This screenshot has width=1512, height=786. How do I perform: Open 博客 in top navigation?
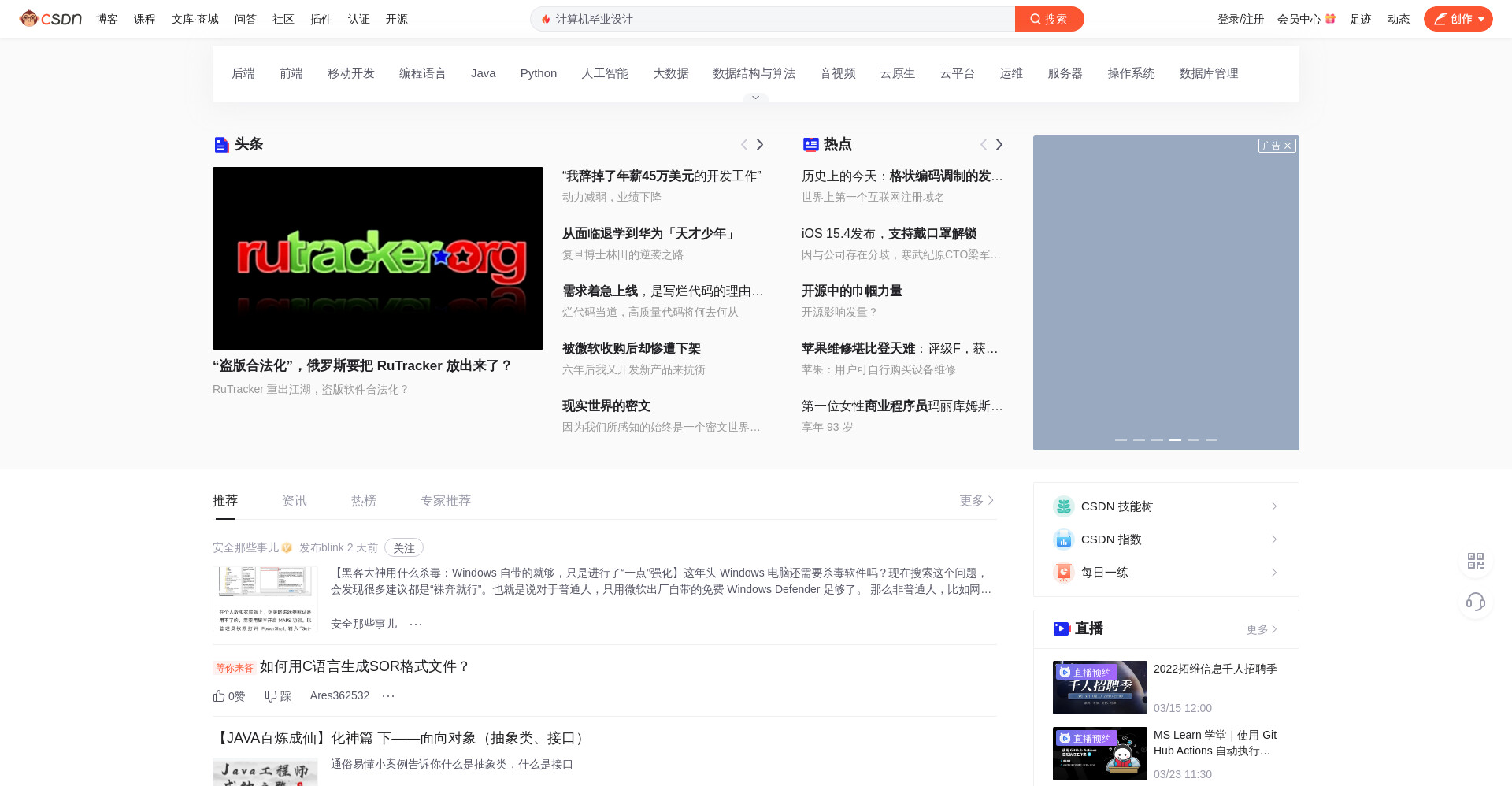click(x=107, y=19)
